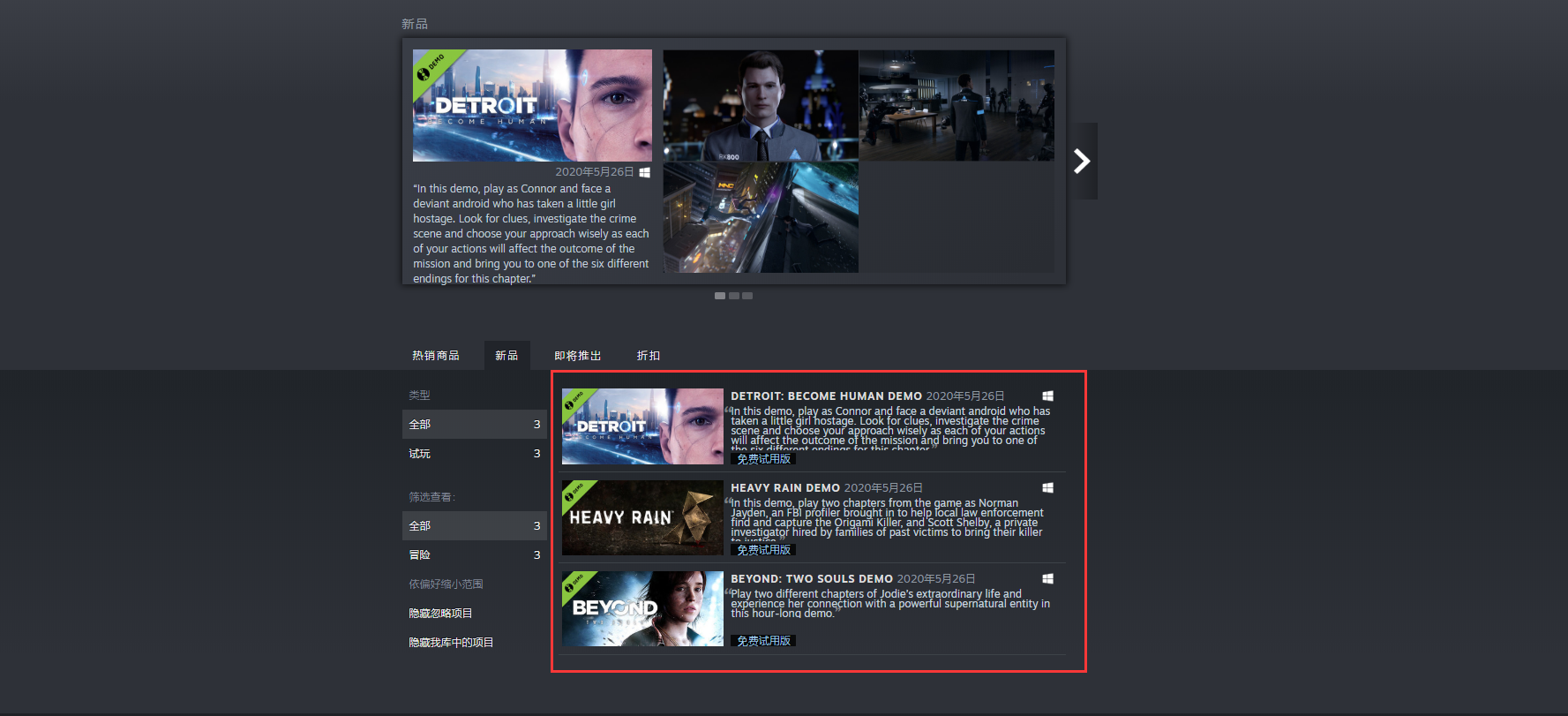
Task: Click Windows icon beside featured release date
Action: pos(644,172)
